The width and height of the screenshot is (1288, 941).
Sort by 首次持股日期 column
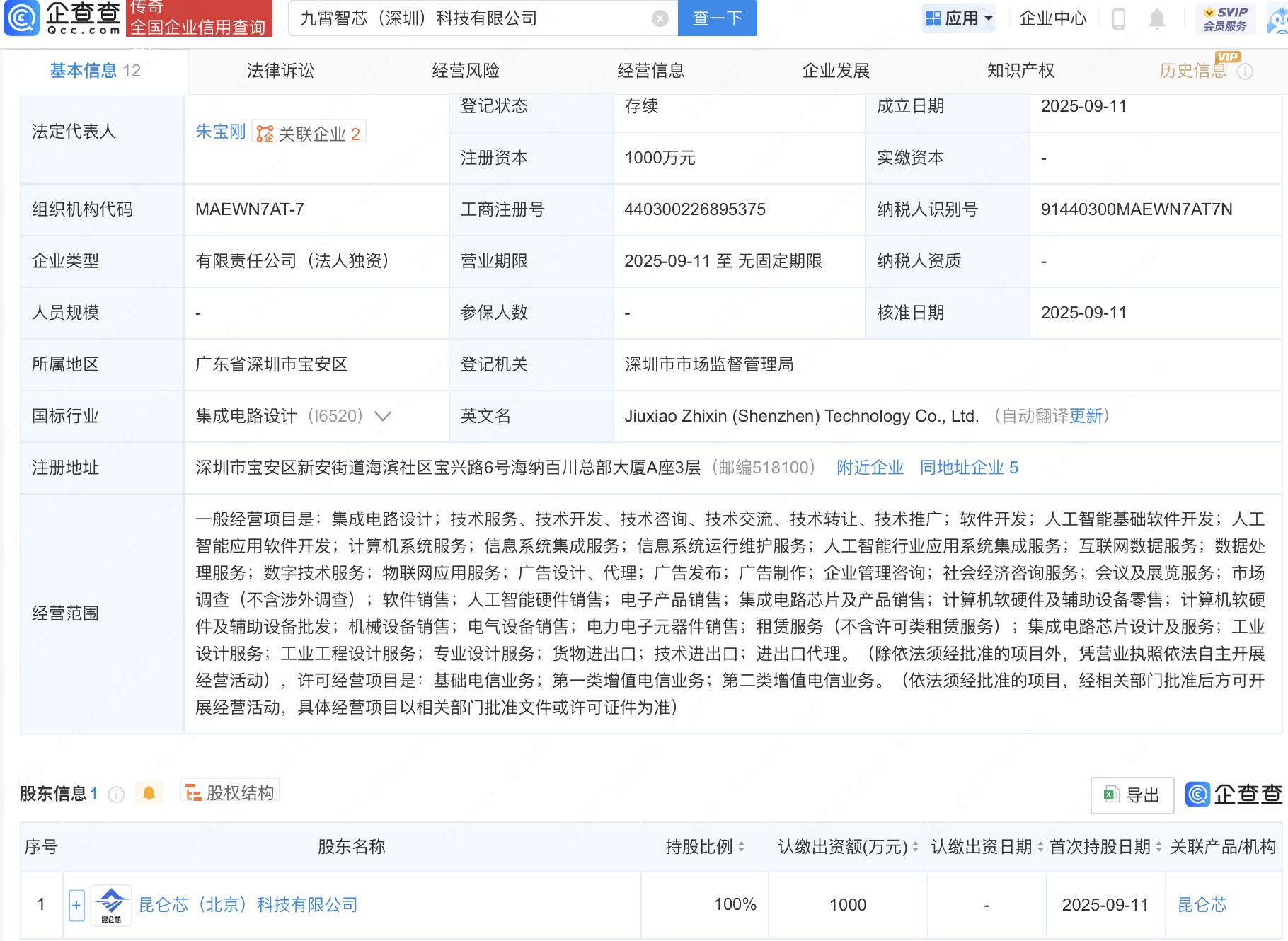click(1158, 847)
